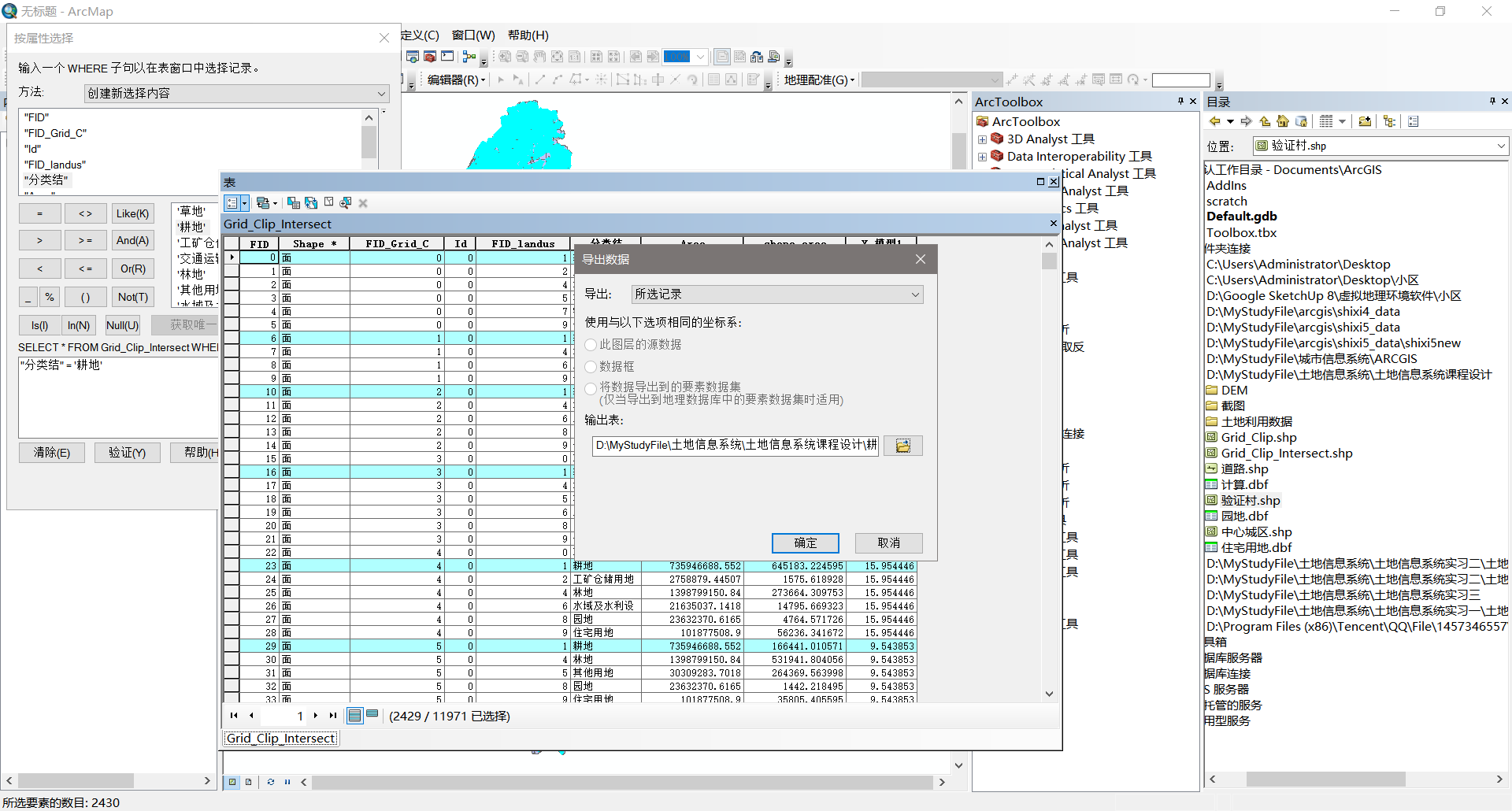Open the 窗口(W) menu
Screen dimensions: 1512x811
473,35
